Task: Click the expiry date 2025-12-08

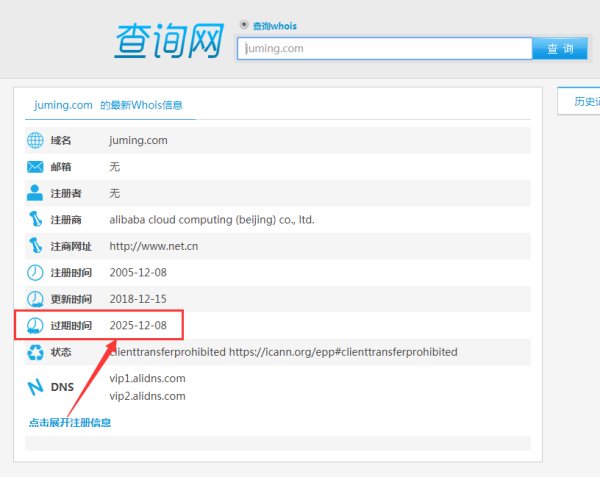Action: pos(138,325)
